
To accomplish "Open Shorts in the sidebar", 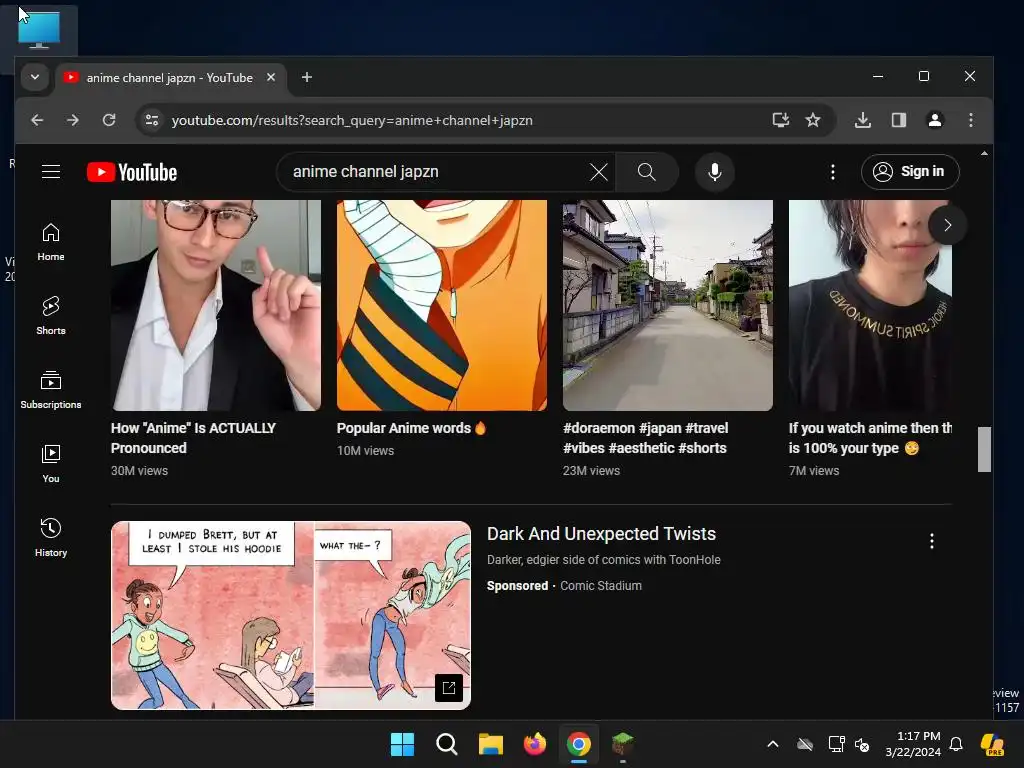I will coord(51,316).
